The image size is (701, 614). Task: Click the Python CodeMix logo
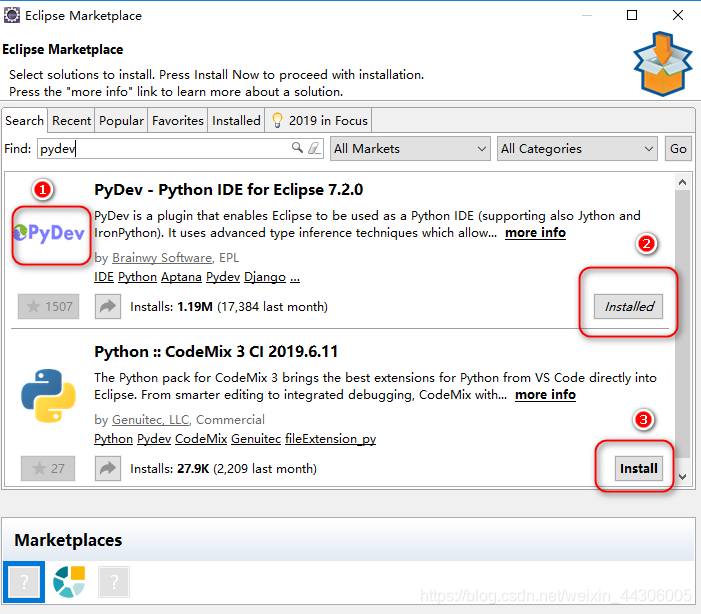[48, 395]
